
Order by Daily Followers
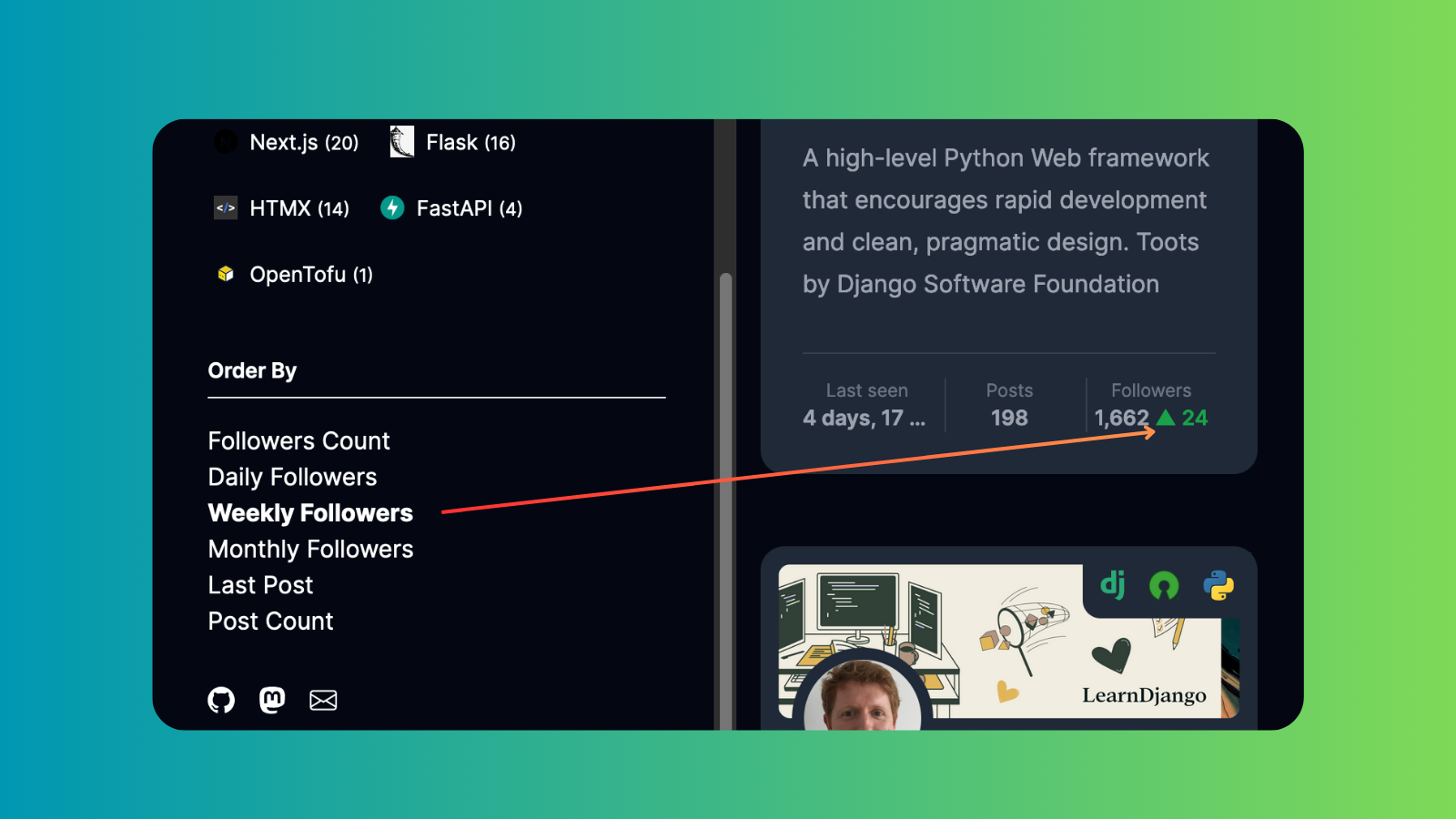coord(292,477)
